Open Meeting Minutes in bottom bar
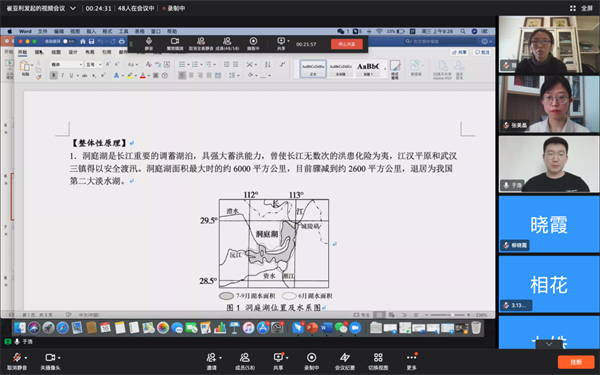The height and width of the screenshot is (375, 600). pyautogui.click(x=345, y=361)
